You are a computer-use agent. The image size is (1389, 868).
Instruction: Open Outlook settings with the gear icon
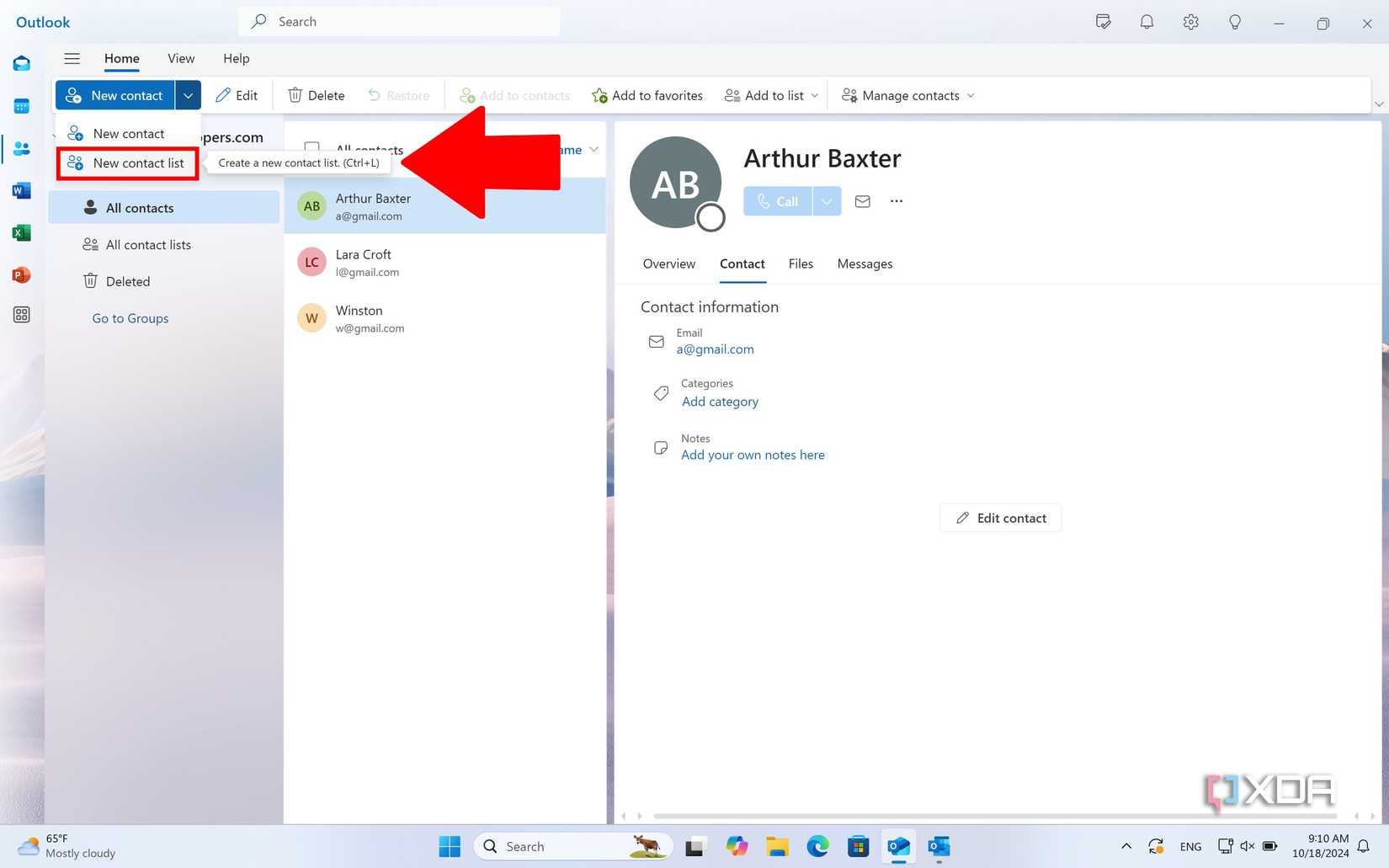click(x=1190, y=22)
